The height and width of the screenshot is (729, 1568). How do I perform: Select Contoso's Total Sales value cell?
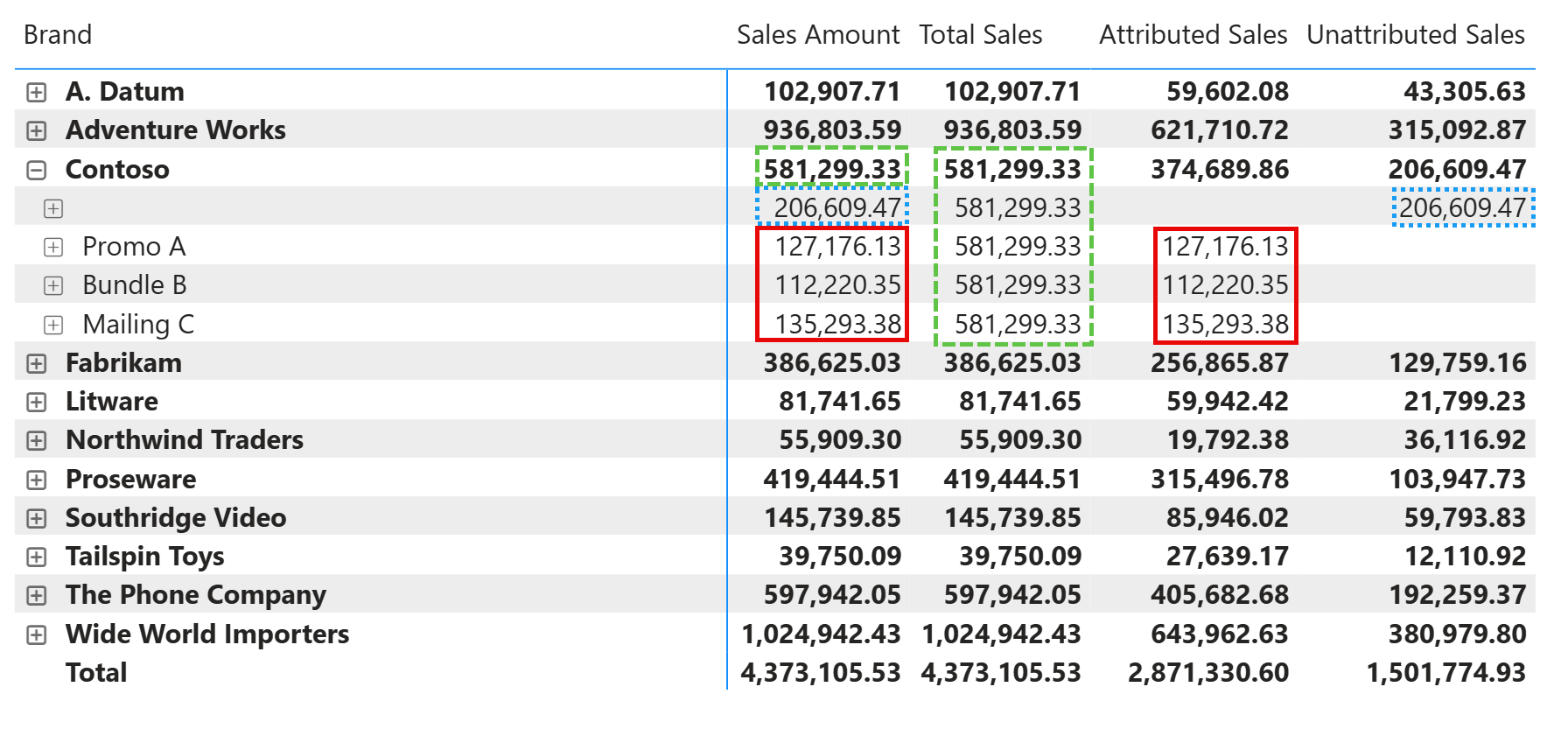tap(1012, 169)
